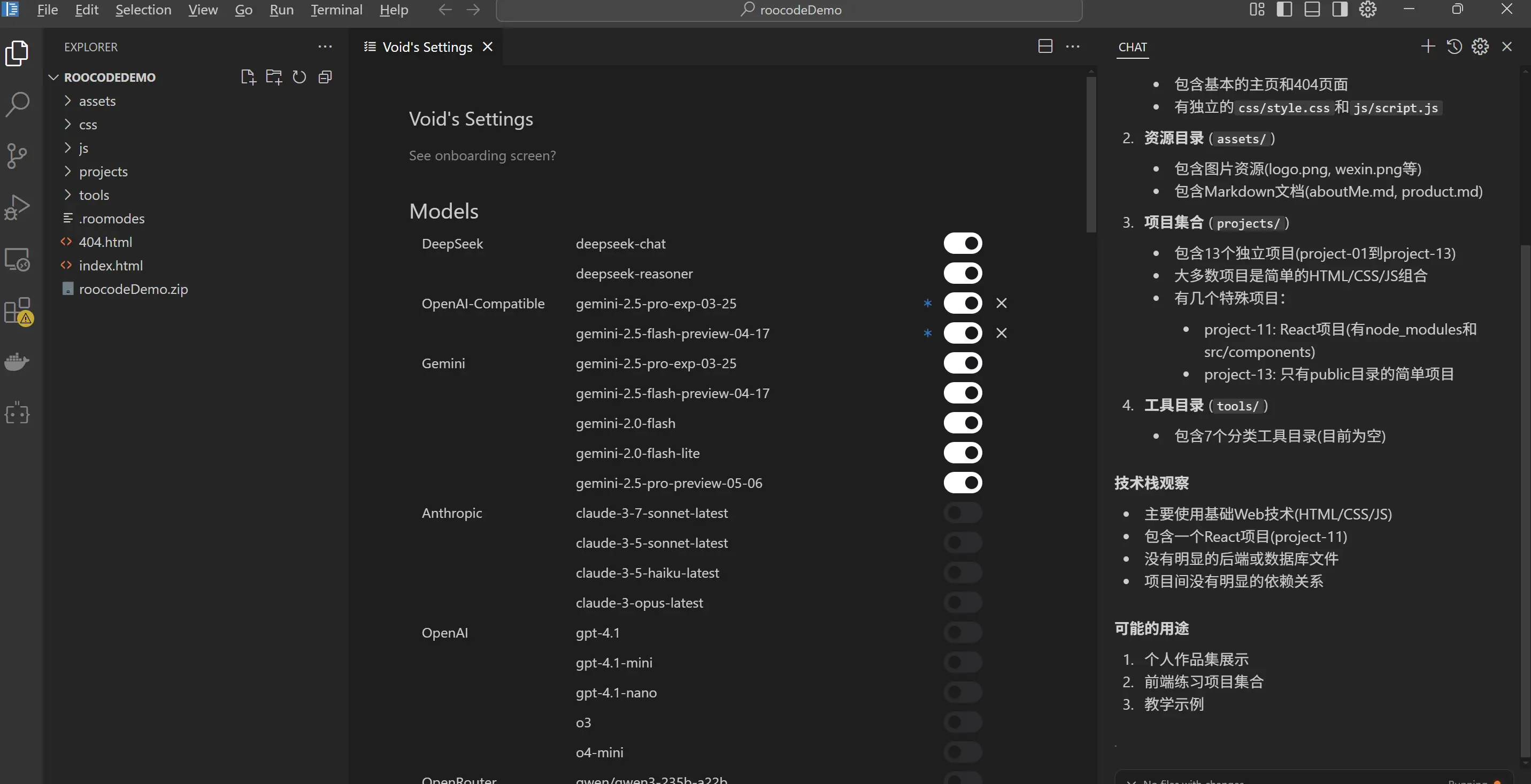
Task: Expand the tools folder
Action: tap(67, 195)
